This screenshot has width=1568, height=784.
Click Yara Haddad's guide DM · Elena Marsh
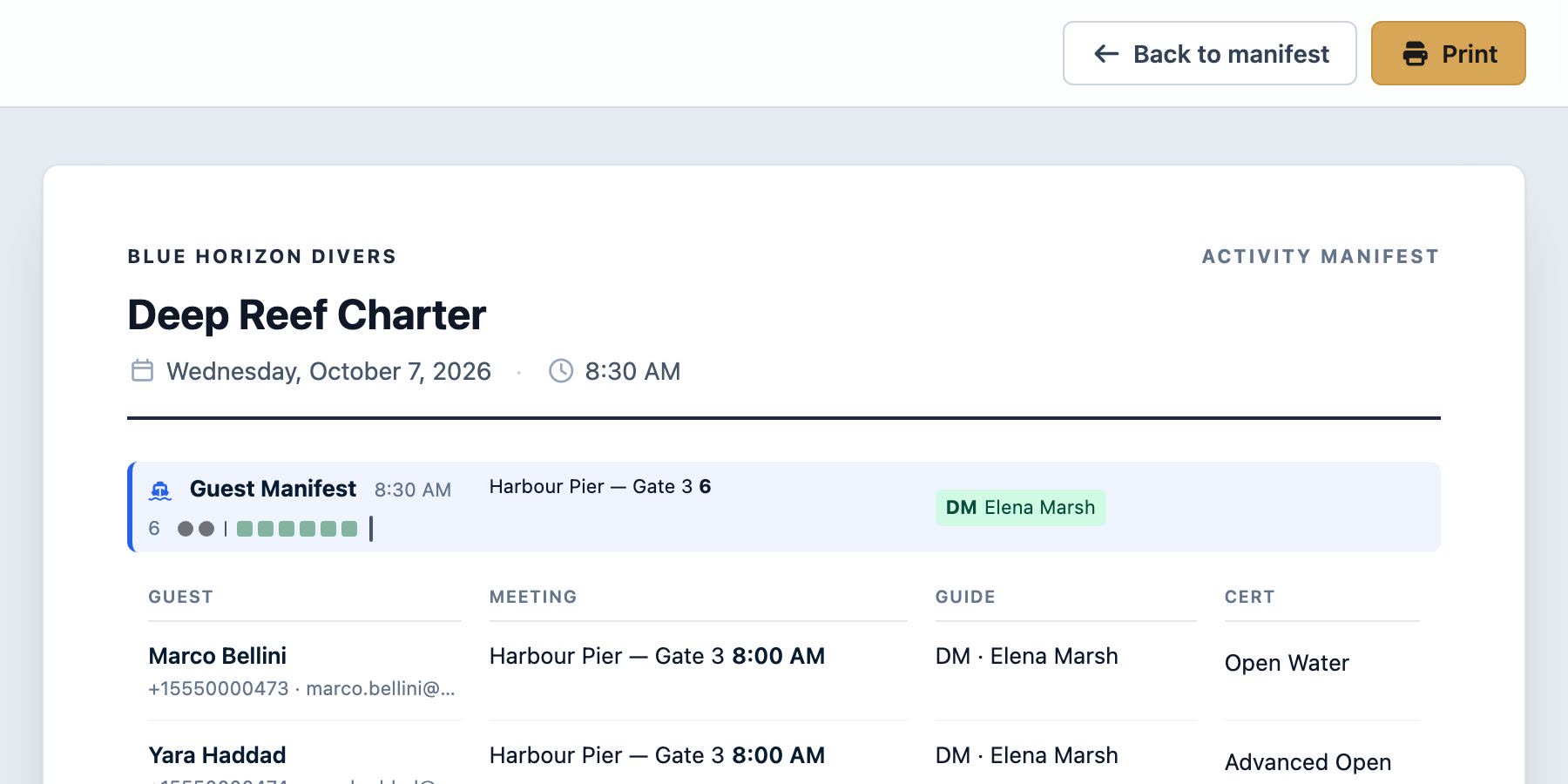point(1026,755)
